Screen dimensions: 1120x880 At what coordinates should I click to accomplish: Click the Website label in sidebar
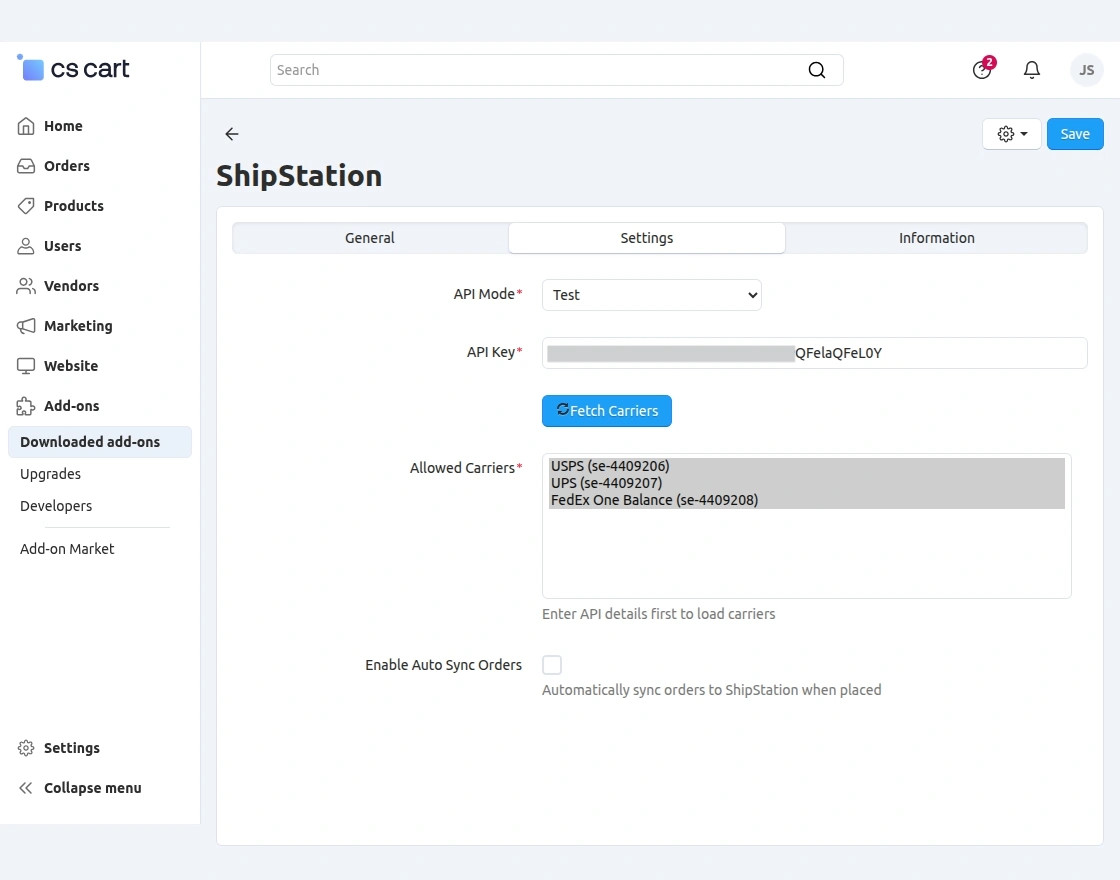71,366
